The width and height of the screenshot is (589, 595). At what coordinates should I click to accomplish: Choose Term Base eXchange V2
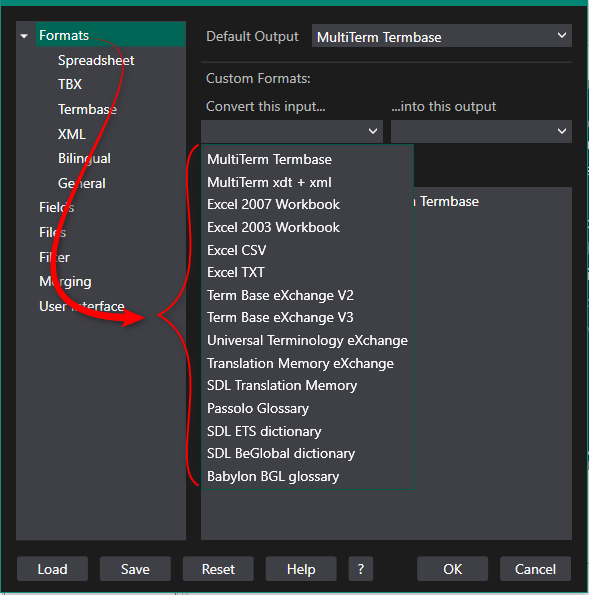point(307,295)
